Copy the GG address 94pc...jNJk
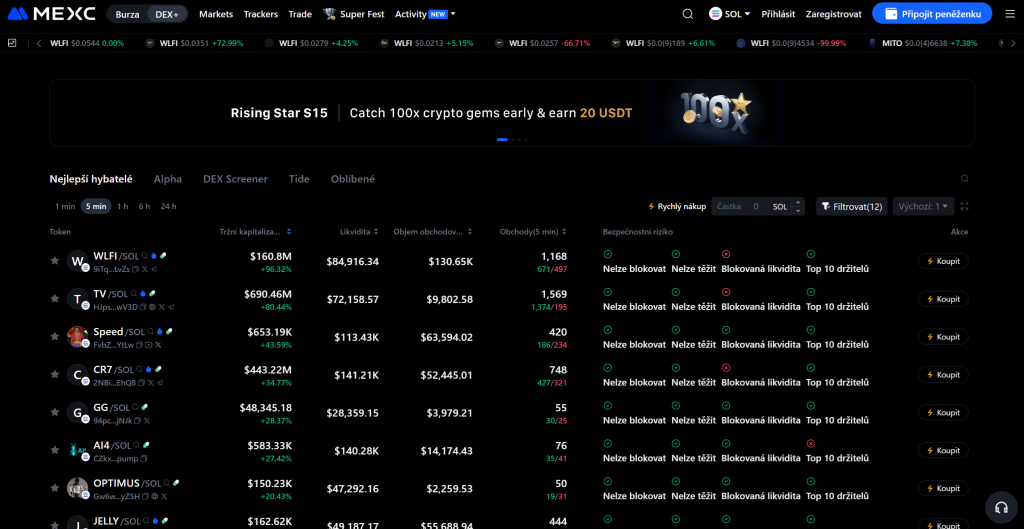 (137, 421)
